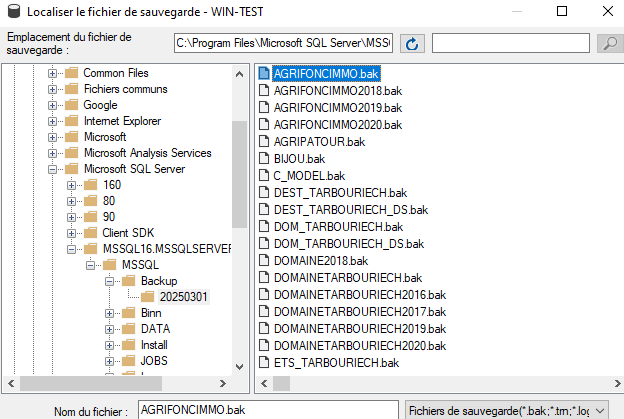Click the AGRIFONCIMMO2018.bak file icon
This screenshot has height=419, width=624.
(264, 90)
